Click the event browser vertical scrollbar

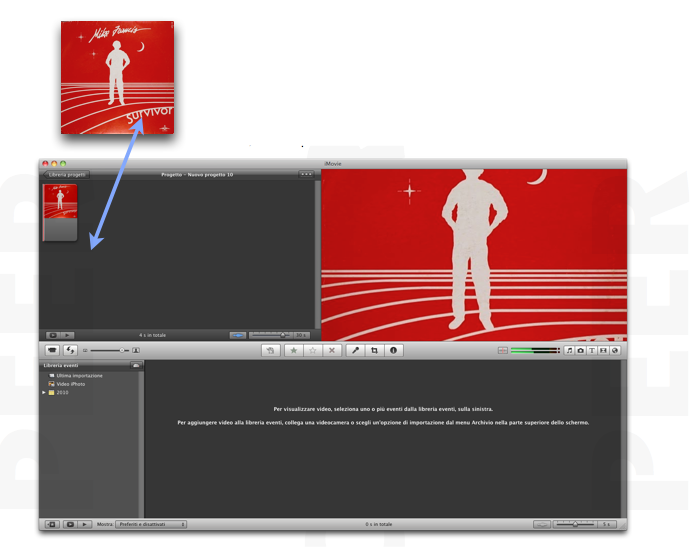(624, 439)
